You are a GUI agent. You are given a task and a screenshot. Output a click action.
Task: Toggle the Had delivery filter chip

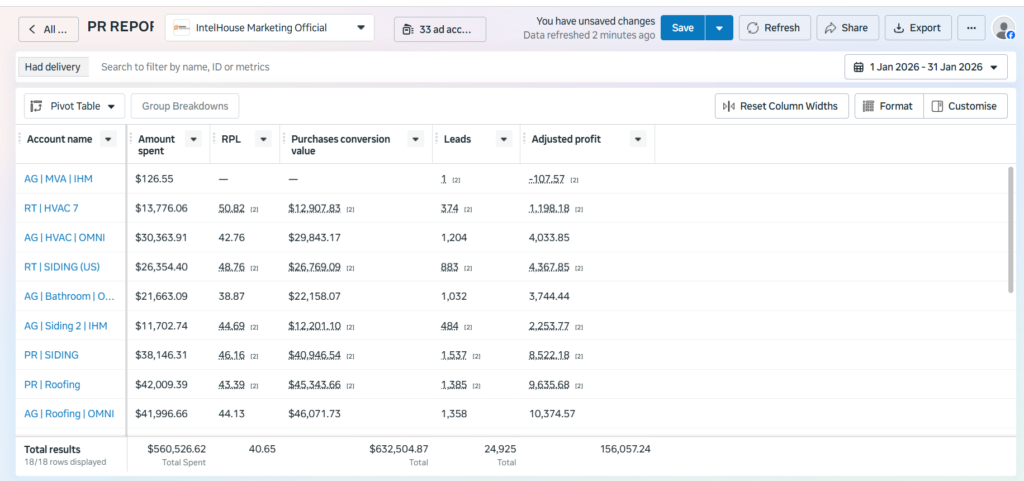click(x=52, y=67)
